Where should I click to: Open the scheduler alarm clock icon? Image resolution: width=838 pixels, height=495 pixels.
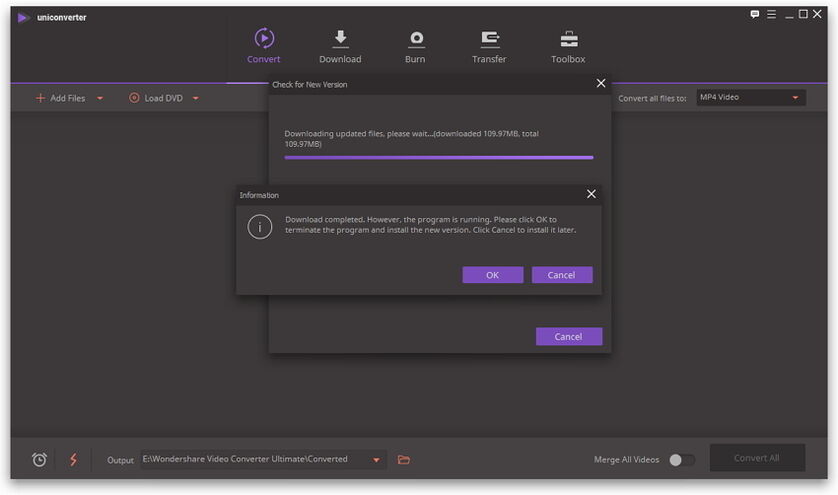[x=39, y=459]
